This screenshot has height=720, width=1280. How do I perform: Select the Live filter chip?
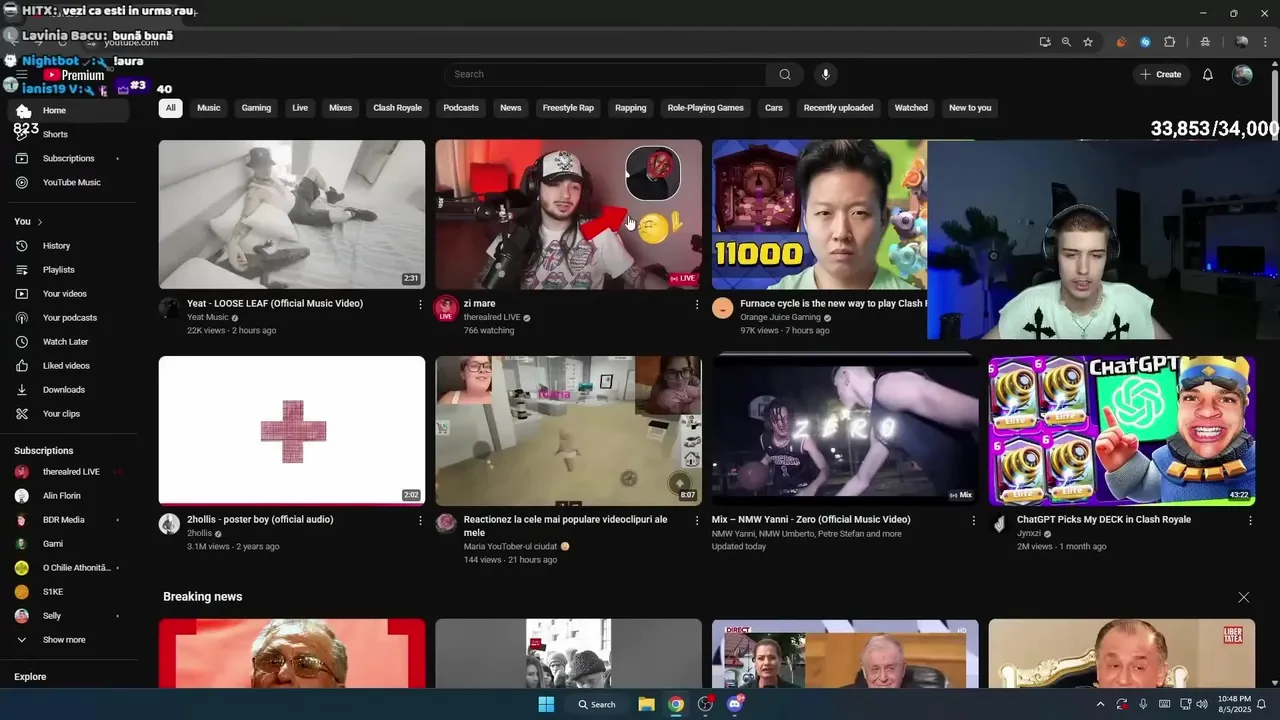(300, 108)
